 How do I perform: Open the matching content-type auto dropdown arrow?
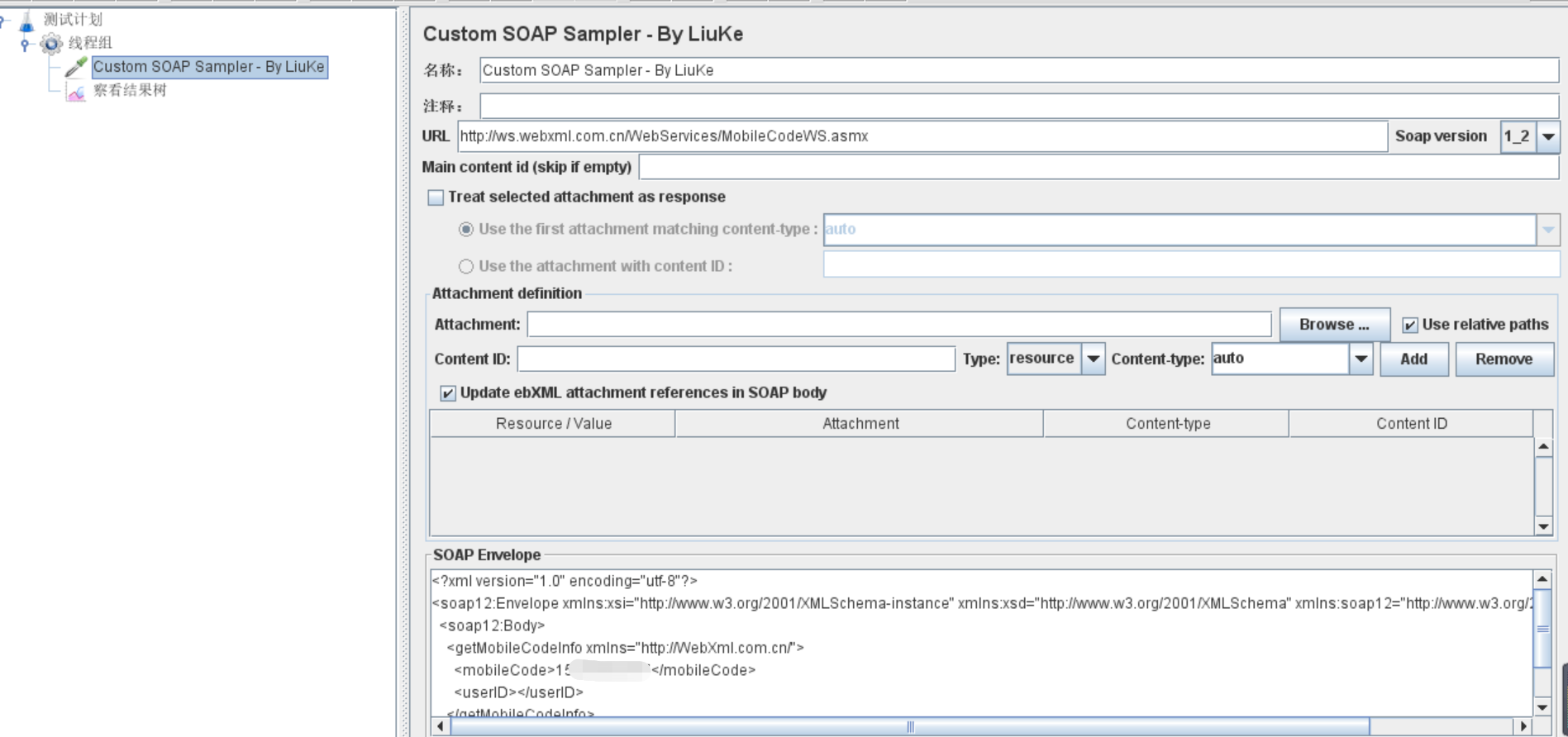(x=1548, y=230)
